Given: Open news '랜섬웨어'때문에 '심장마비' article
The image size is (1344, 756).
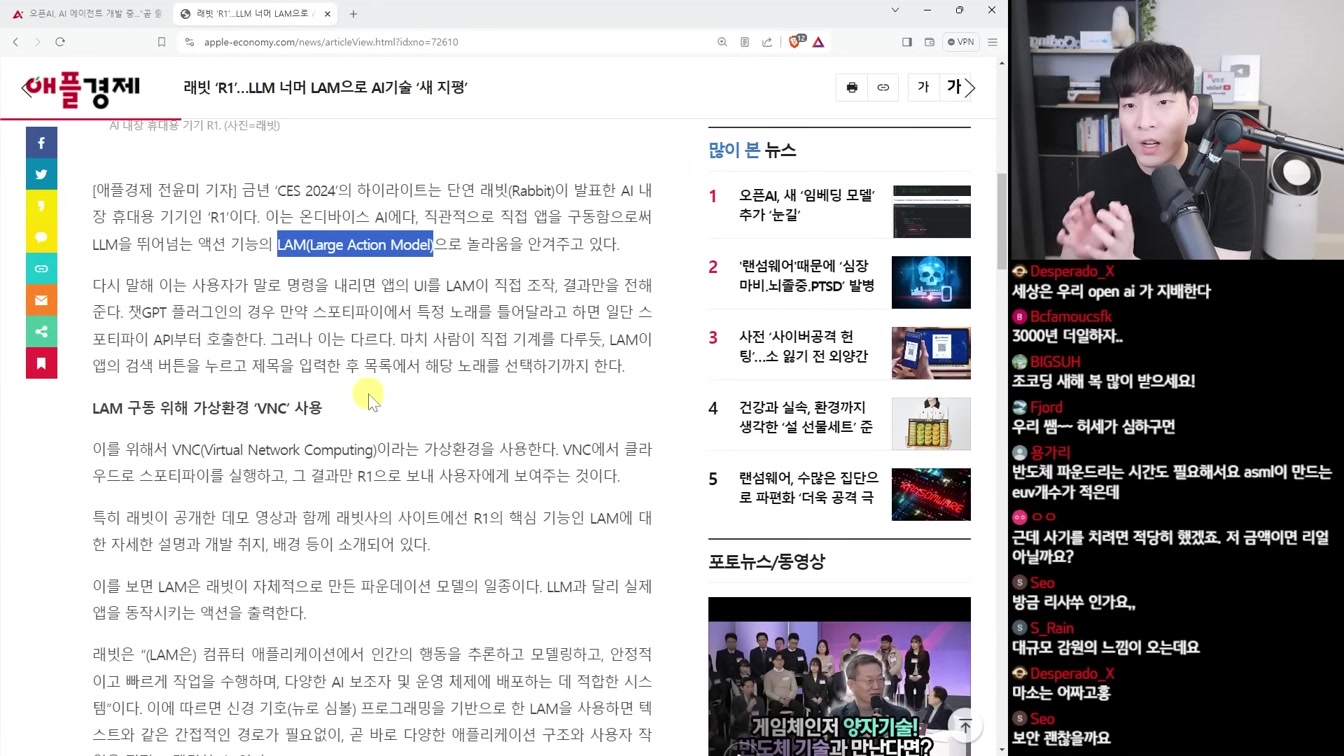Looking at the screenshot, I should [806, 276].
